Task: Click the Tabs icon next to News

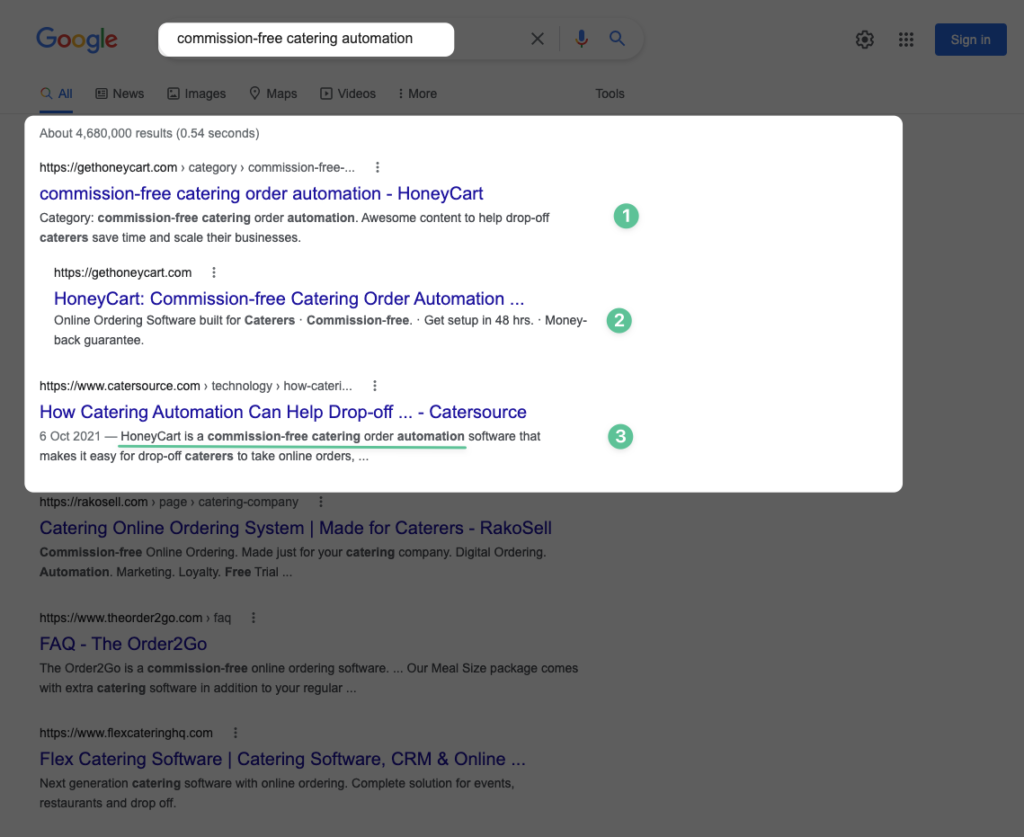Action: pyautogui.click(x=101, y=94)
